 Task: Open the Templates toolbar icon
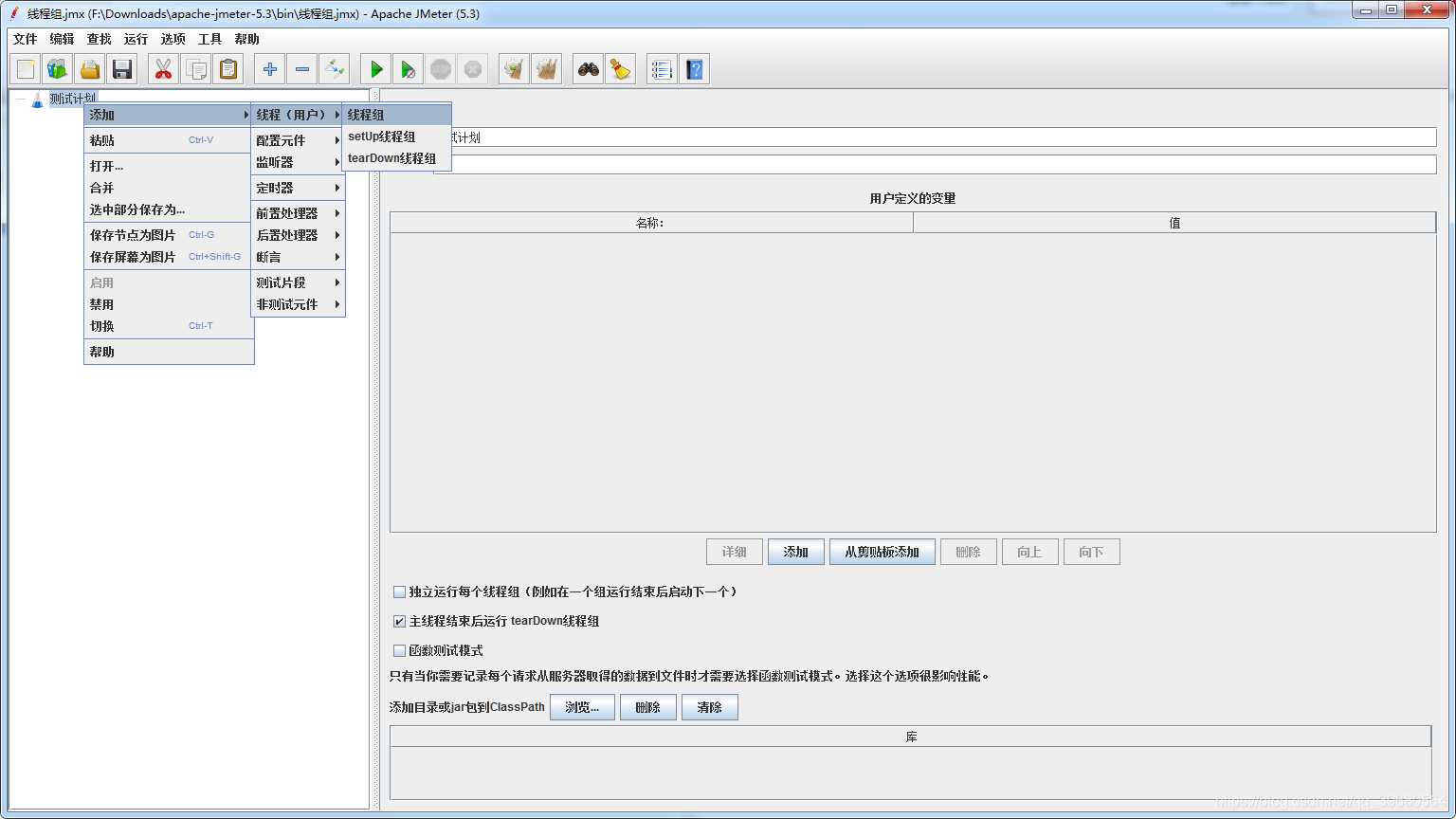(x=58, y=69)
